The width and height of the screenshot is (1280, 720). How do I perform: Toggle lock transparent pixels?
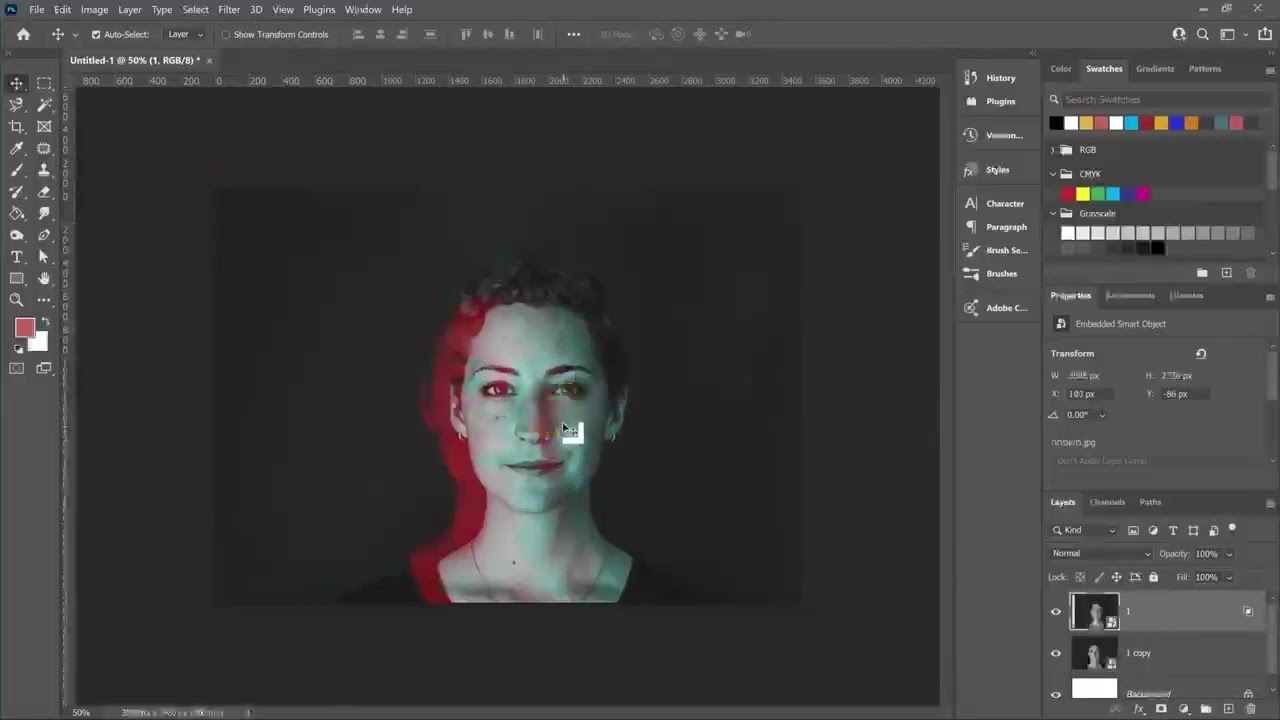coord(1080,577)
